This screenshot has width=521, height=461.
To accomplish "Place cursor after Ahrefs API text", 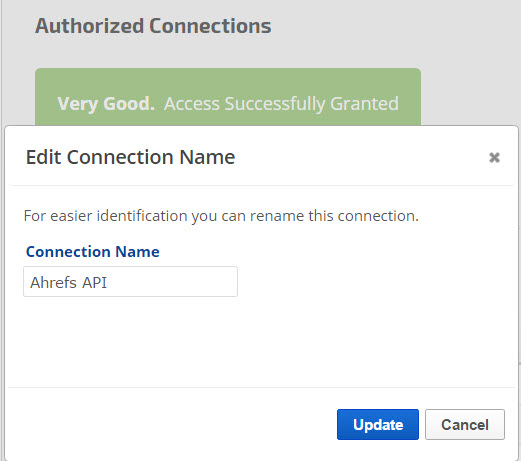I will [x=108, y=282].
